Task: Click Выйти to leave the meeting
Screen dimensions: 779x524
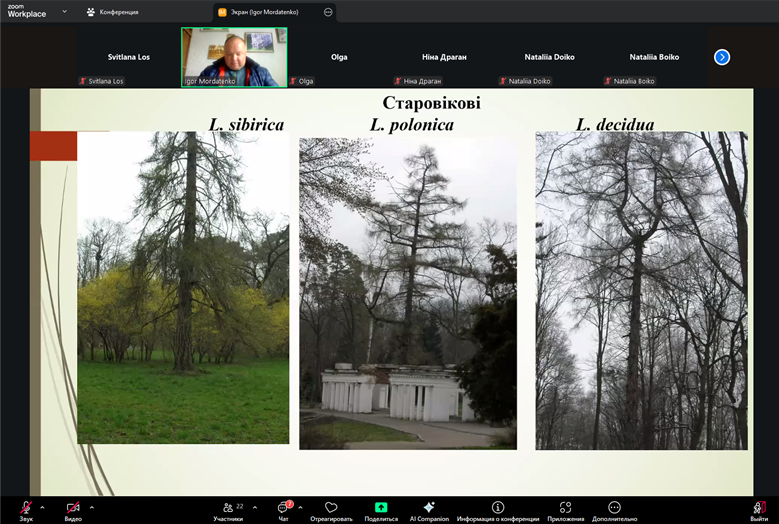Action: [759, 508]
